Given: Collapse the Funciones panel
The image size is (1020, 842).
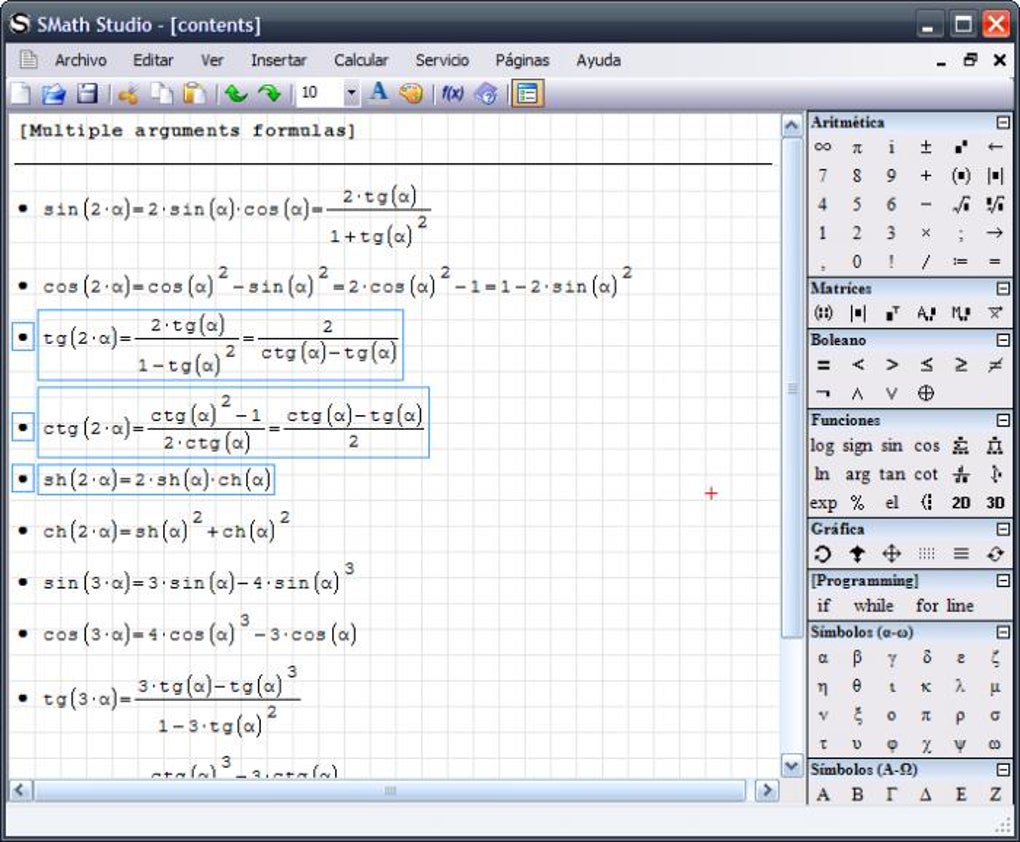Looking at the screenshot, I should coord(1003,420).
